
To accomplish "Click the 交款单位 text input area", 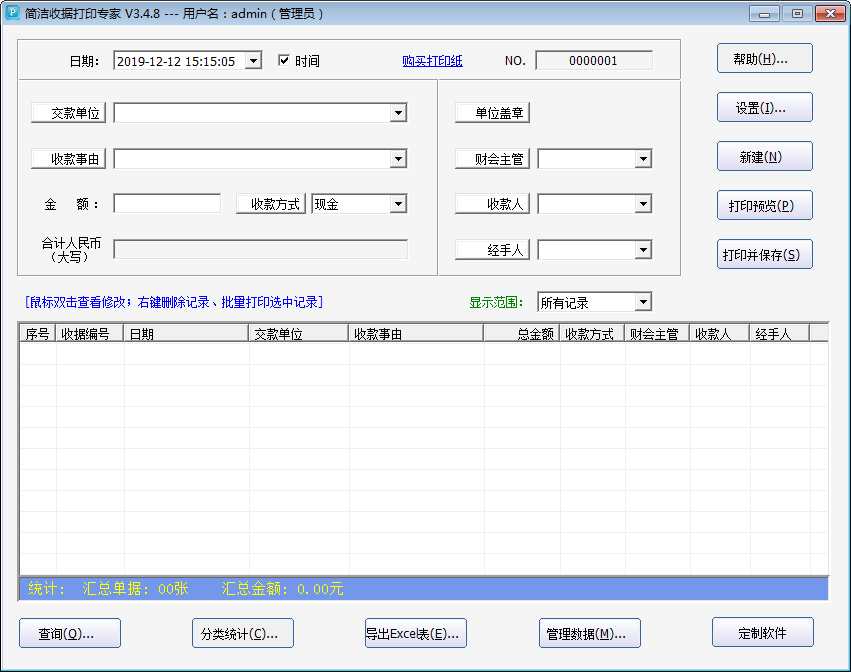I will [252, 113].
